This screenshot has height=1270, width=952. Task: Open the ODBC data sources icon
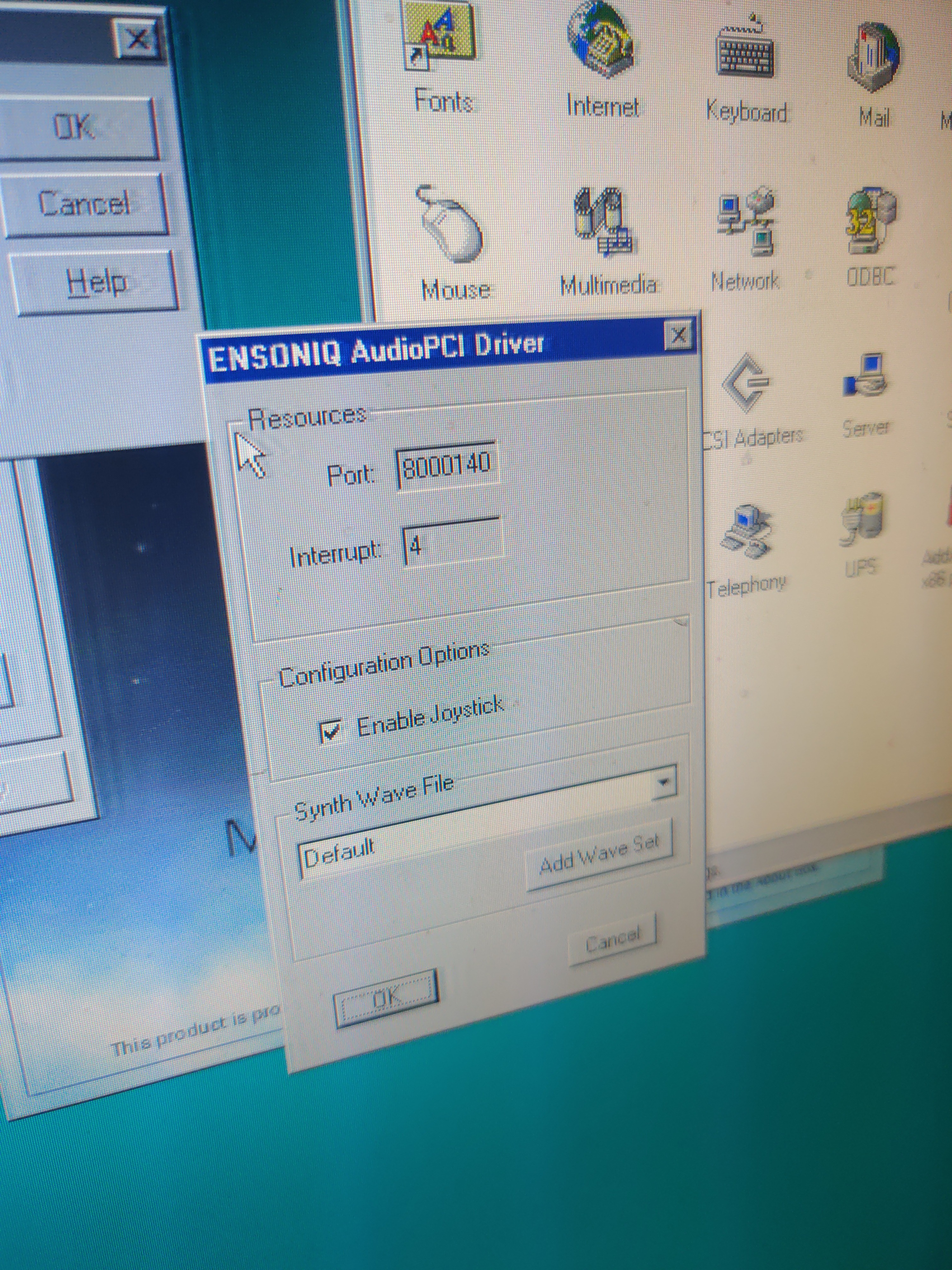(870, 221)
